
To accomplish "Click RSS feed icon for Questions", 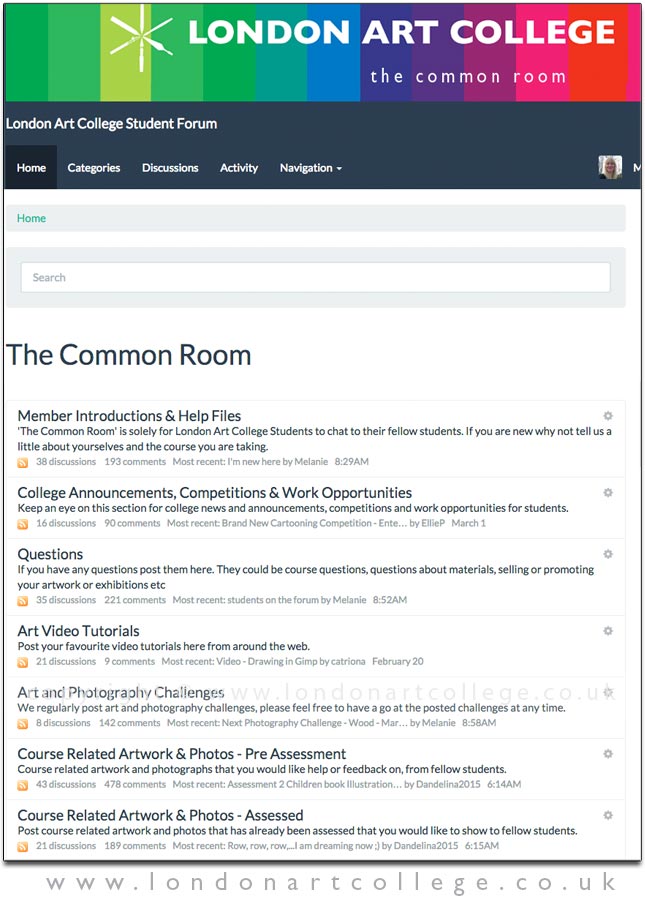I will [x=22, y=601].
